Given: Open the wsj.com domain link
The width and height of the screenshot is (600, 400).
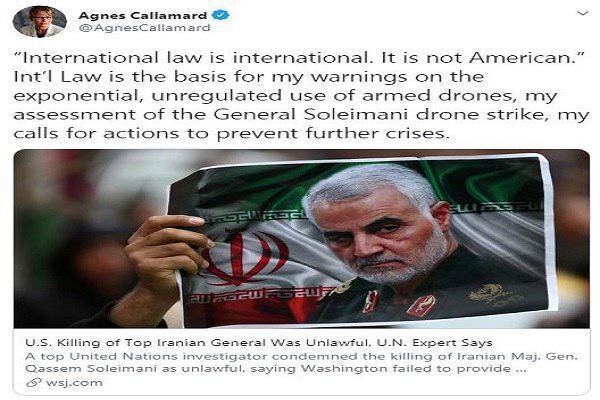Looking at the screenshot, I should (x=74, y=382).
